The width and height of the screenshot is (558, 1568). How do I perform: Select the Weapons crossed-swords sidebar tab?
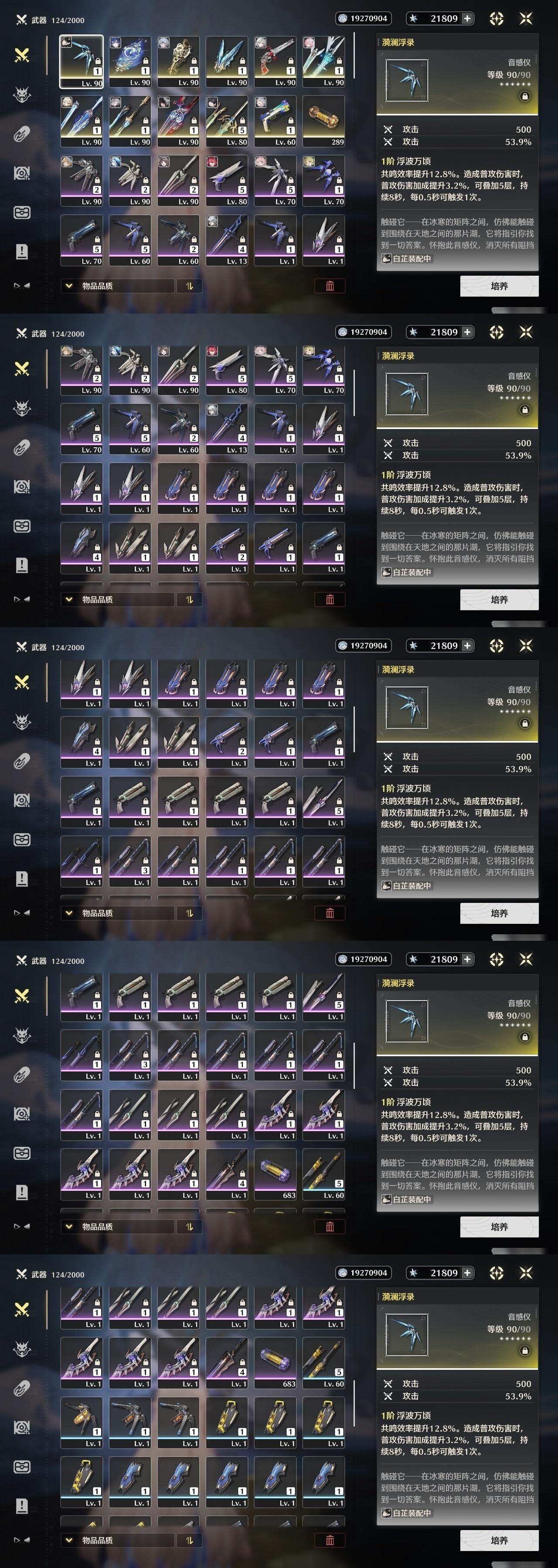point(22,56)
